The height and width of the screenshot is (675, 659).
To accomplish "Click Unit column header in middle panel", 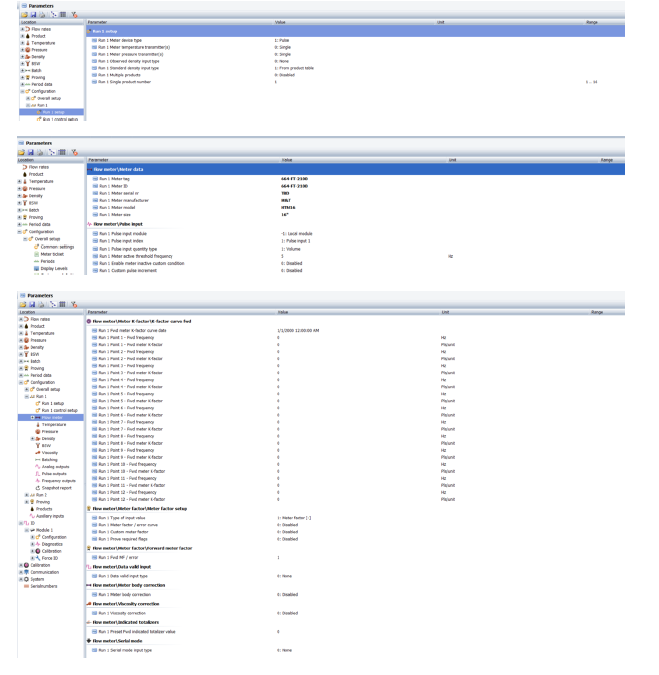I will [x=452, y=160].
